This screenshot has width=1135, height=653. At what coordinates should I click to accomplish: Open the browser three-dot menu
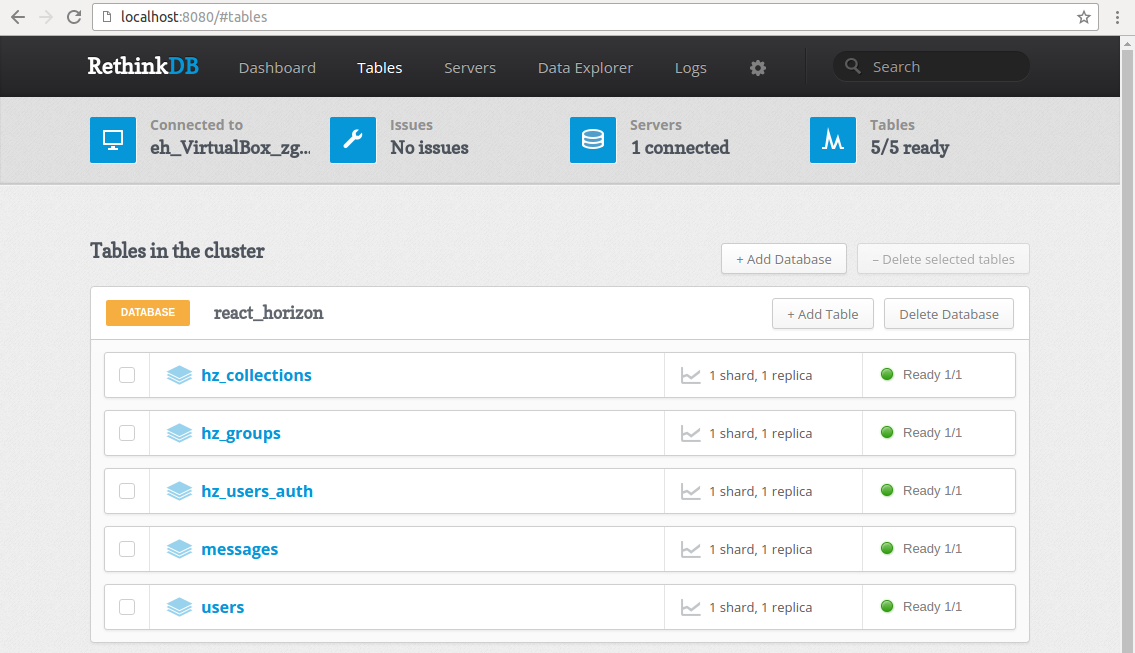point(1118,17)
